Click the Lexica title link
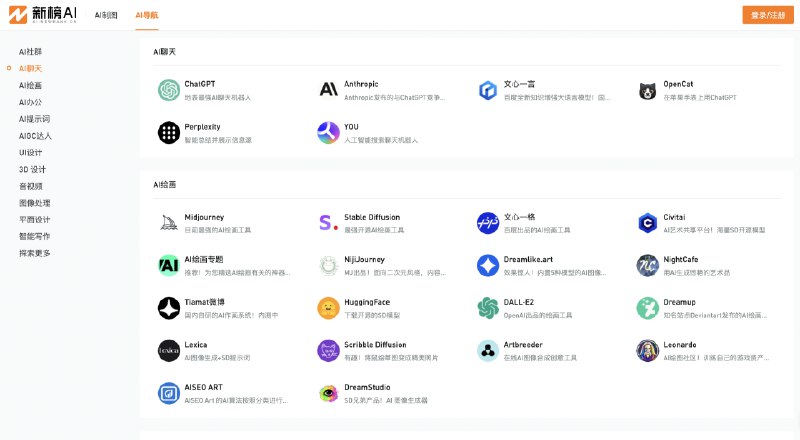 pos(195,345)
